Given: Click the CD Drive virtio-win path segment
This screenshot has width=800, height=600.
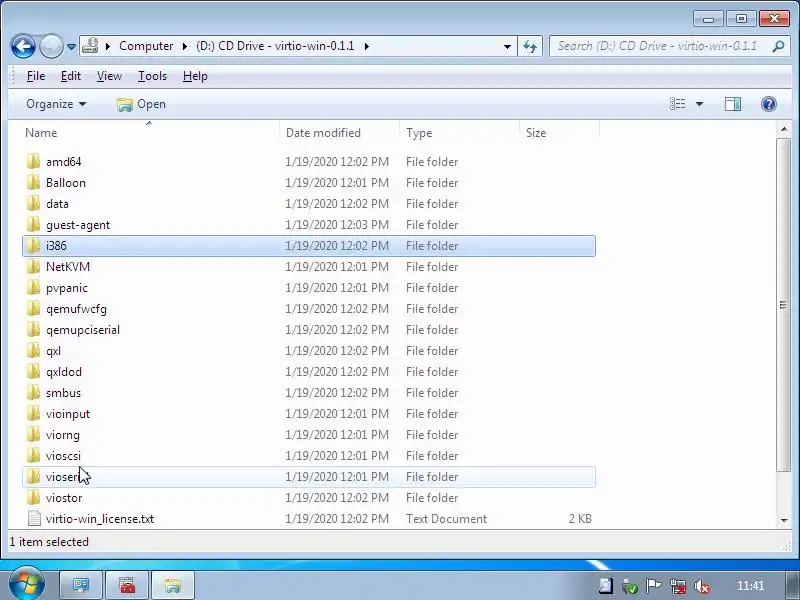Looking at the screenshot, I should [275, 46].
